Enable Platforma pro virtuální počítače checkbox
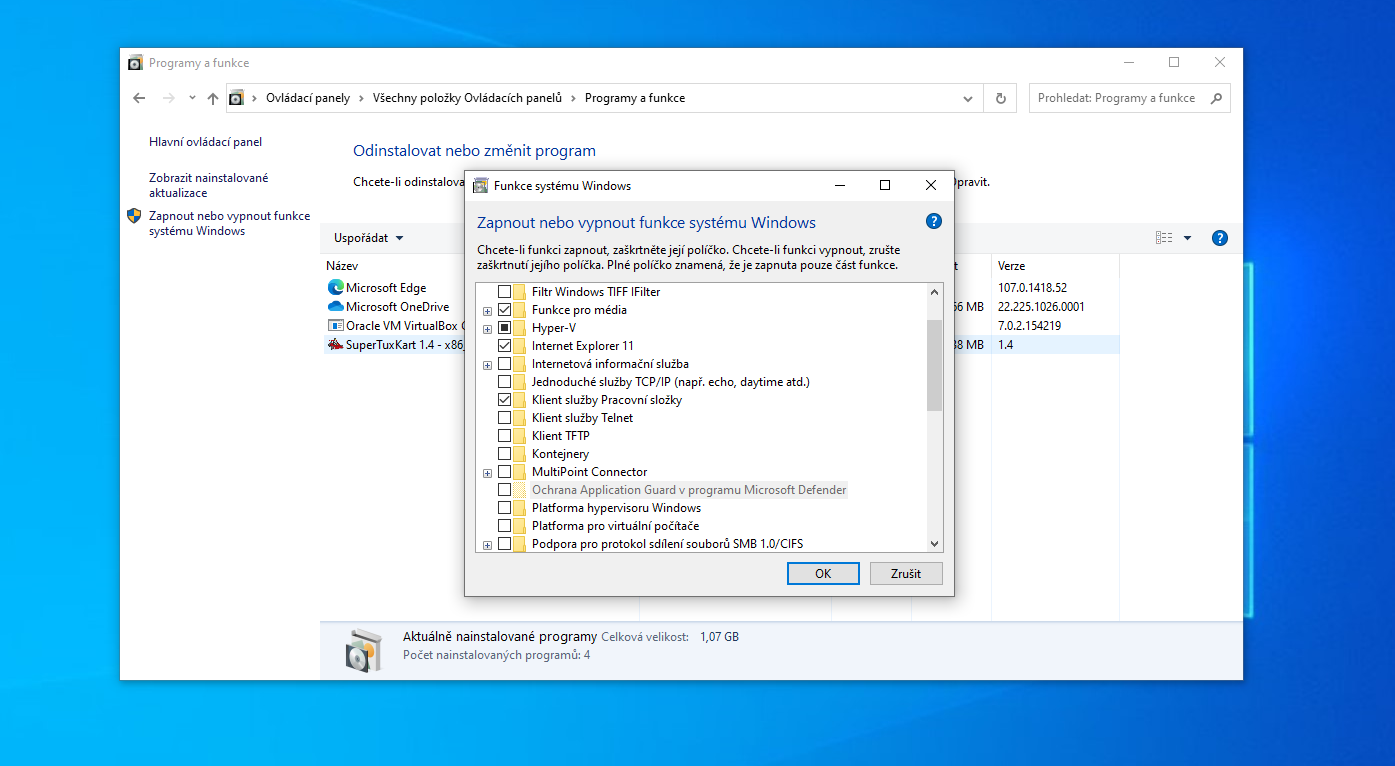Image resolution: width=1395 pixels, height=766 pixels. coord(504,526)
